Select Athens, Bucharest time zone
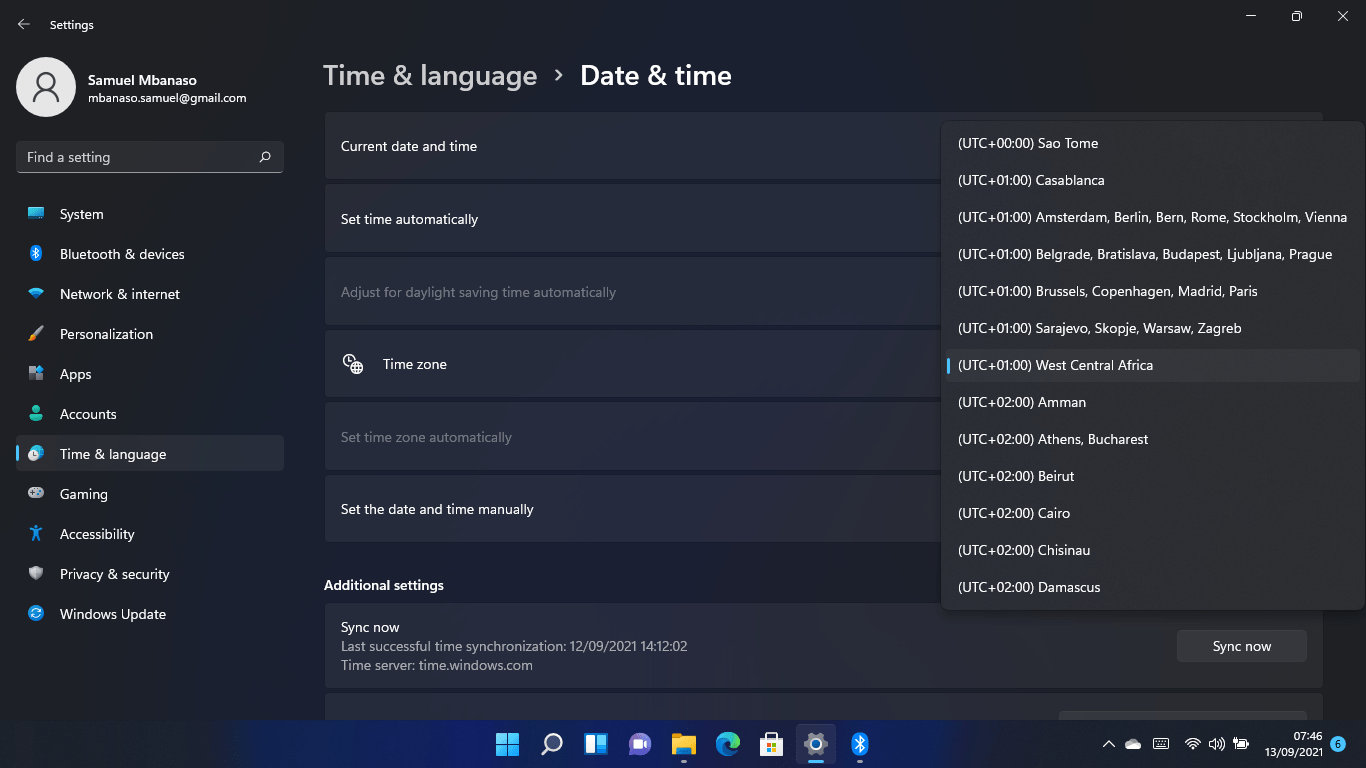 click(x=1053, y=439)
